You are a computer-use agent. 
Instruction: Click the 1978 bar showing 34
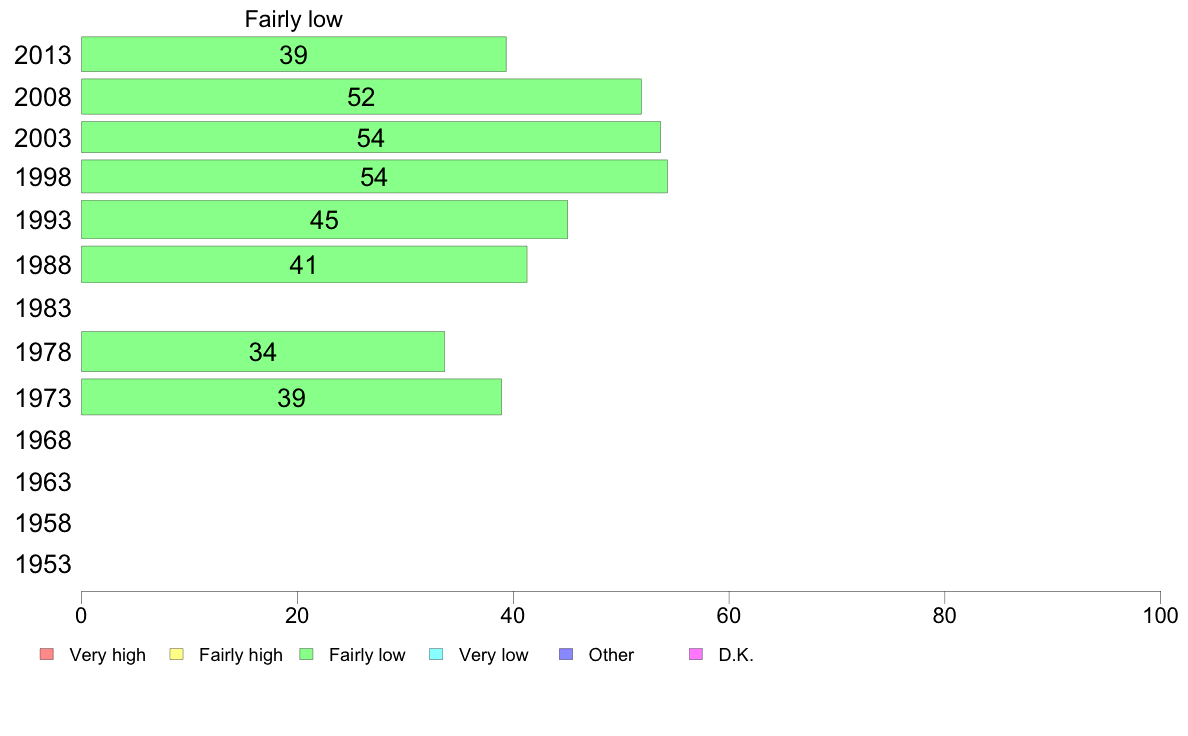click(262, 352)
